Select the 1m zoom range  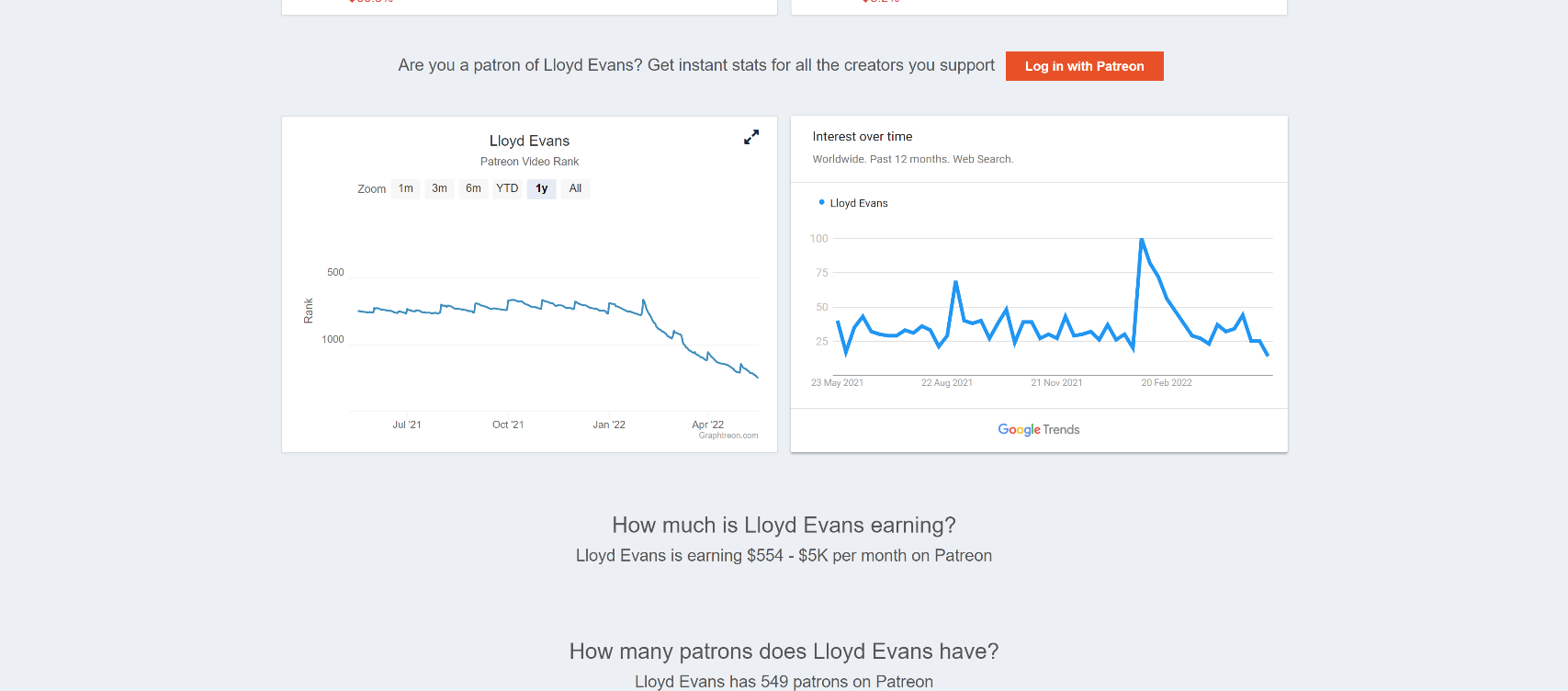point(406,188)
